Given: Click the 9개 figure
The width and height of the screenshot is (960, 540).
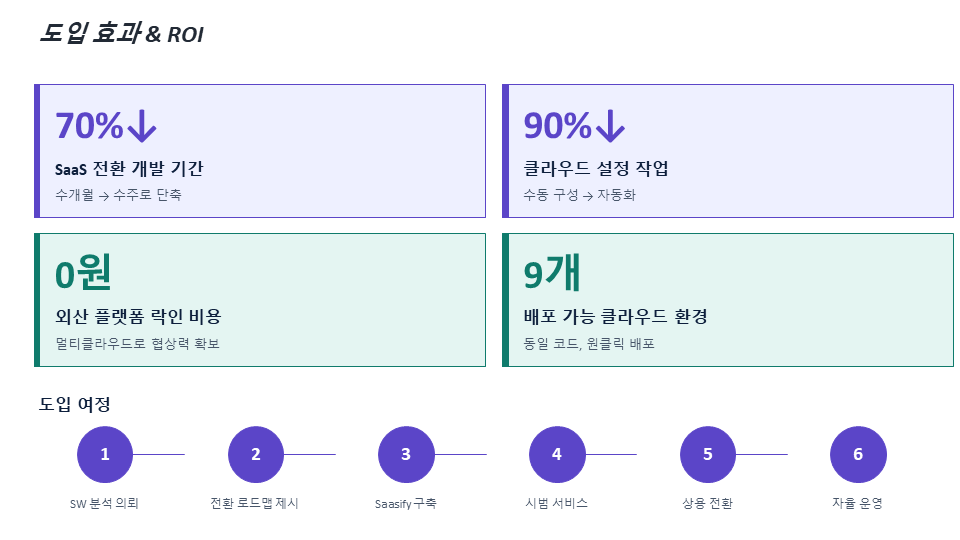Looking at the screenshot, I should pos(552,273).
